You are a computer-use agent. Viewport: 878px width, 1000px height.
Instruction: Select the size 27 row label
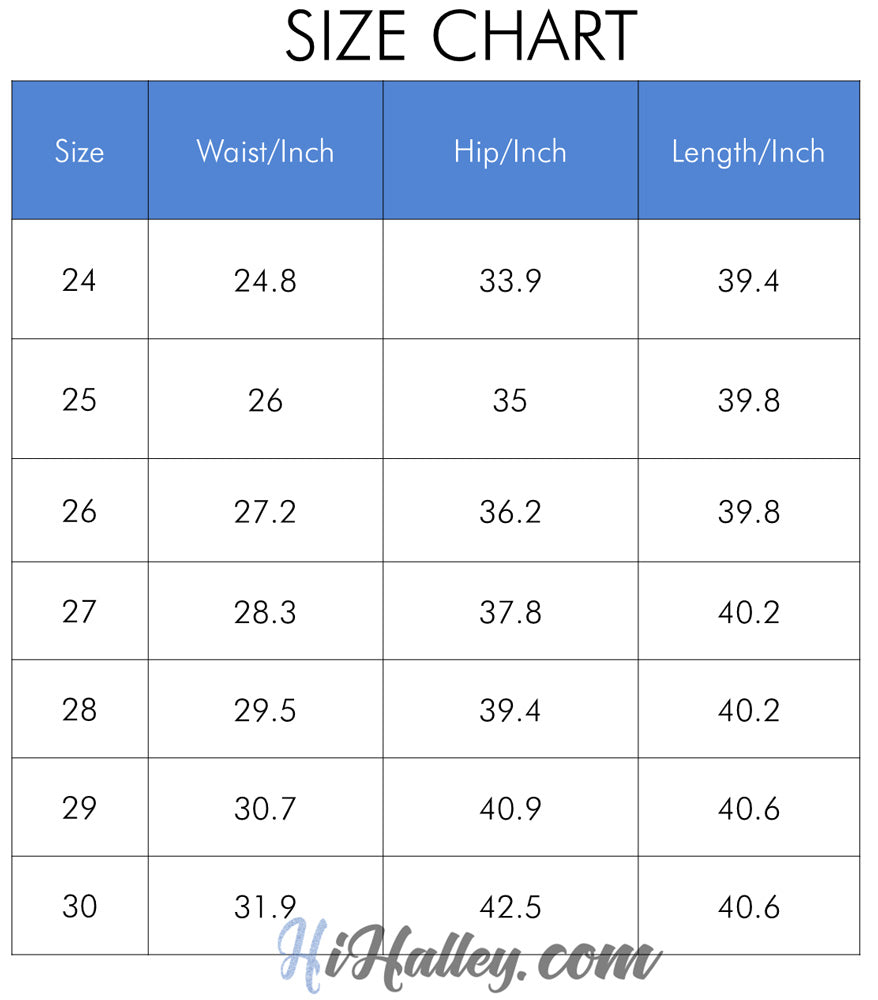coord(79,612)
